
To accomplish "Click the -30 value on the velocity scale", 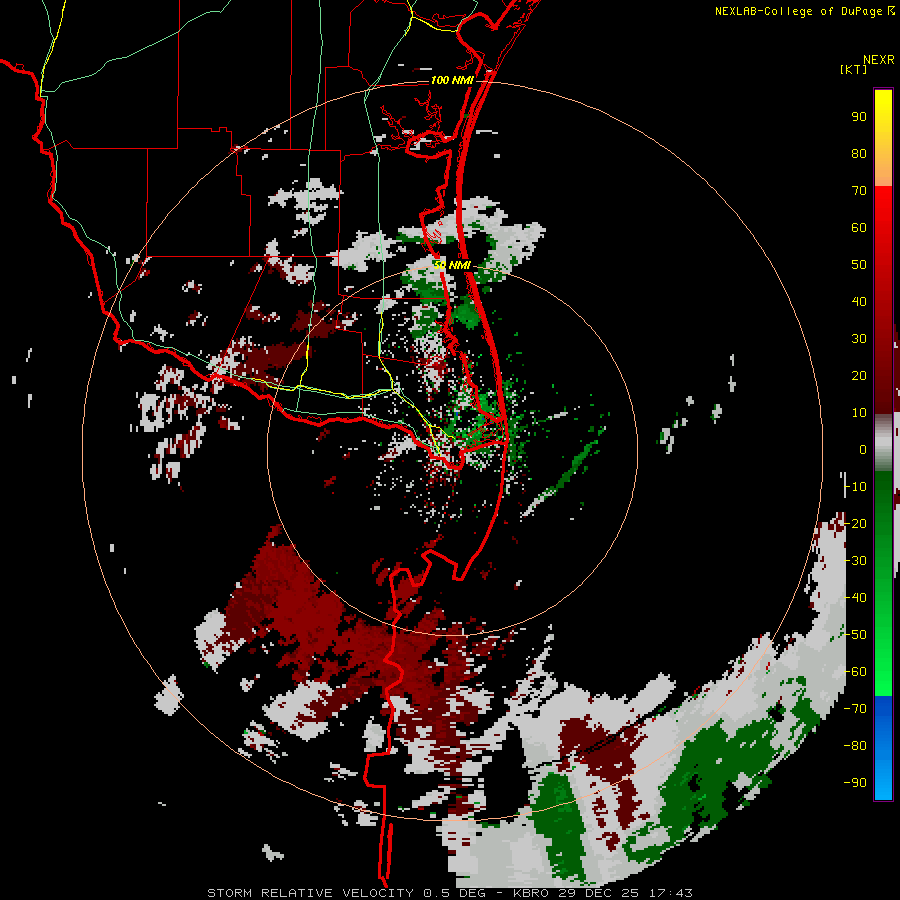I will point(855,561).
